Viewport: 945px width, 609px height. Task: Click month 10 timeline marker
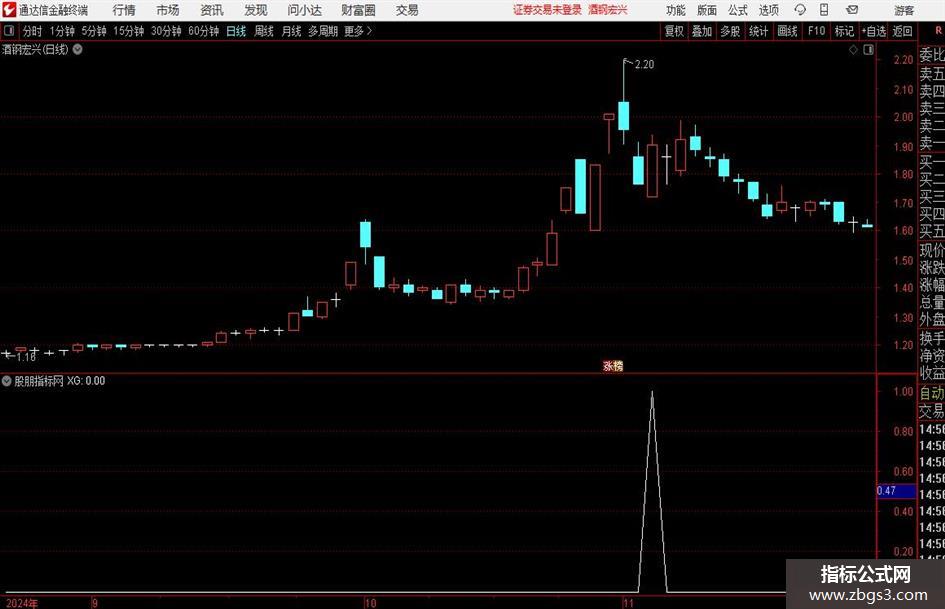click(371, 603)
